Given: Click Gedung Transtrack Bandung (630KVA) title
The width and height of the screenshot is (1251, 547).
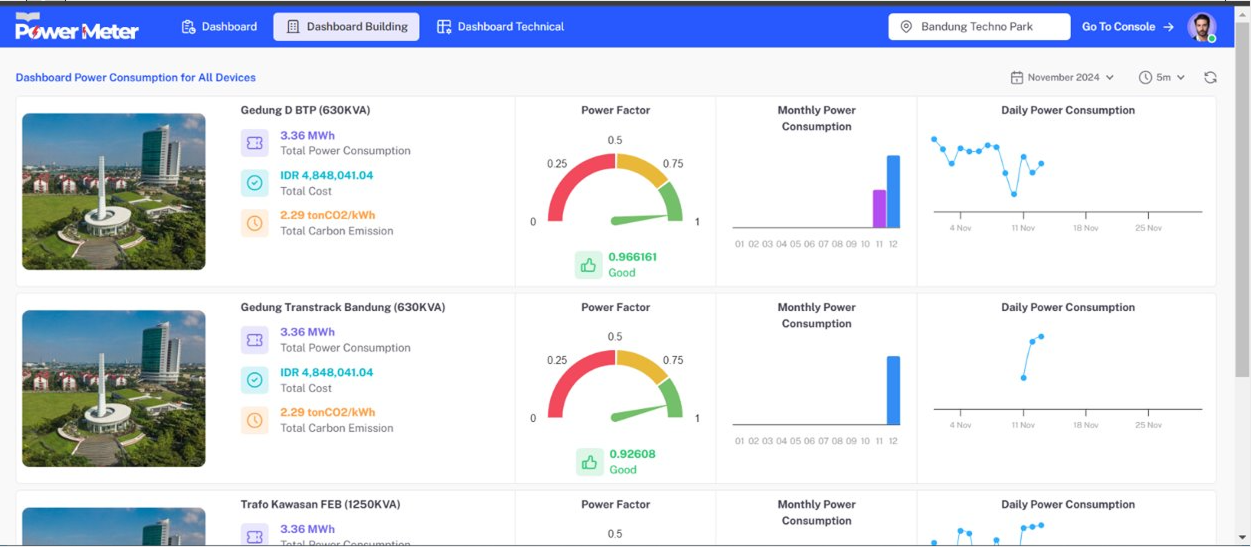Looking at the screenshot, I should 343,307.
